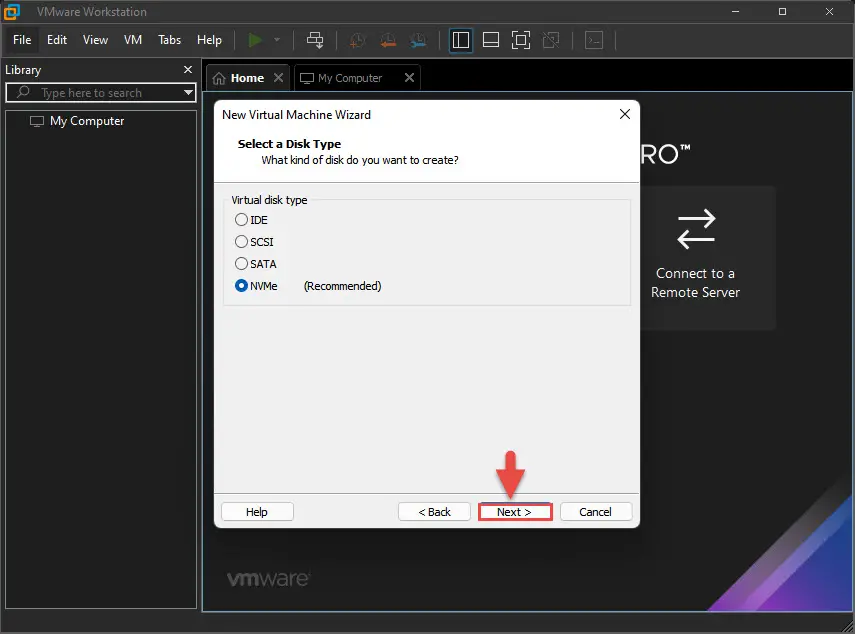The width and height of the screenshot is (855, 634).
Task: Click the console view toolbar icon
Action: (594, 40)
